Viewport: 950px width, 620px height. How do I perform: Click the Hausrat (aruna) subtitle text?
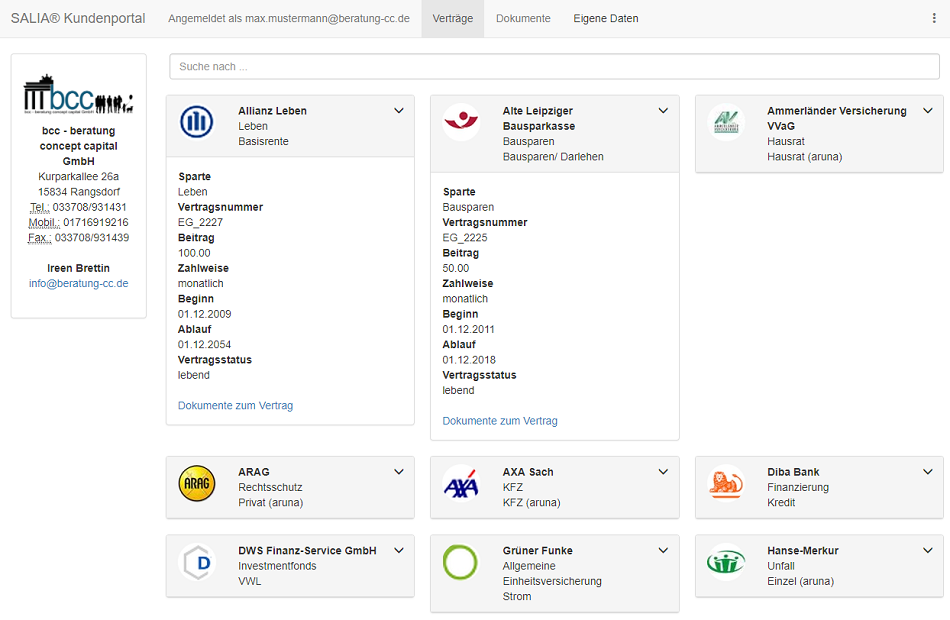(805, 156)
